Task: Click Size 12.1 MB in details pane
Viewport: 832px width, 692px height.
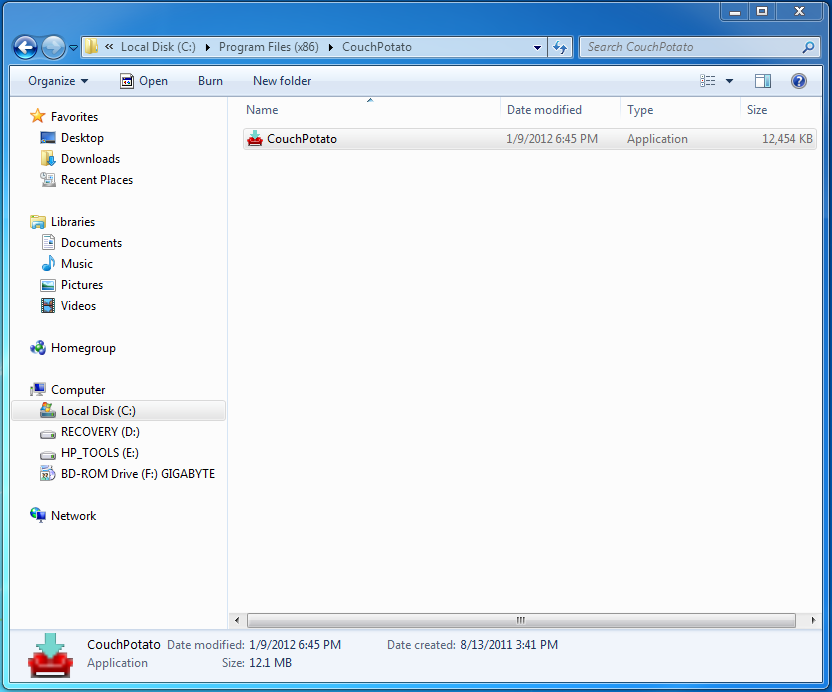Action: point(270,663)
